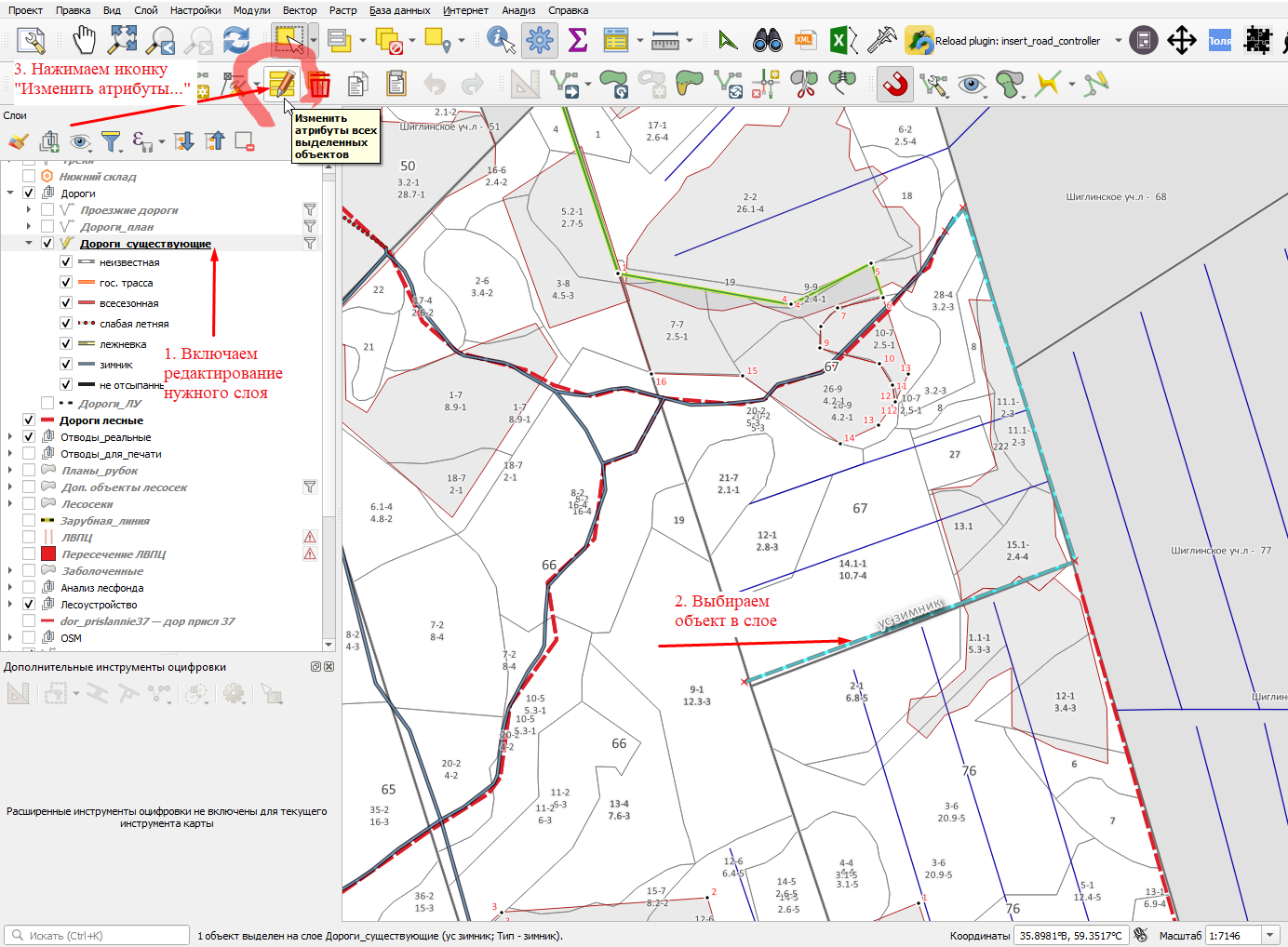Close the Дополнительные инструменты оцифровки panel
Image resolution: width=1288 pixels, height=947 pixels.
coord(329,666)
